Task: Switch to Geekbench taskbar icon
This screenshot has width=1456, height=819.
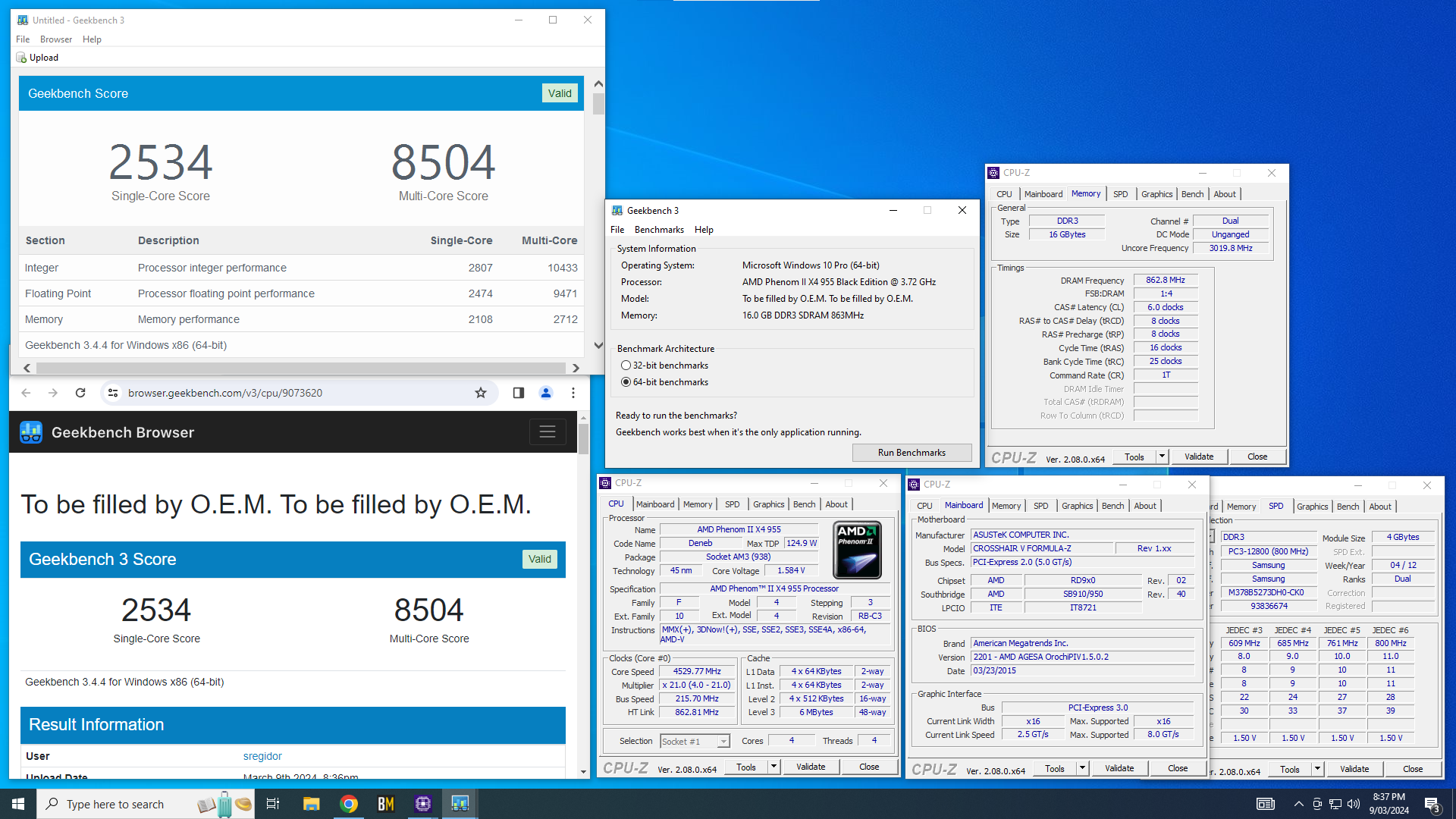Action: 460,804
